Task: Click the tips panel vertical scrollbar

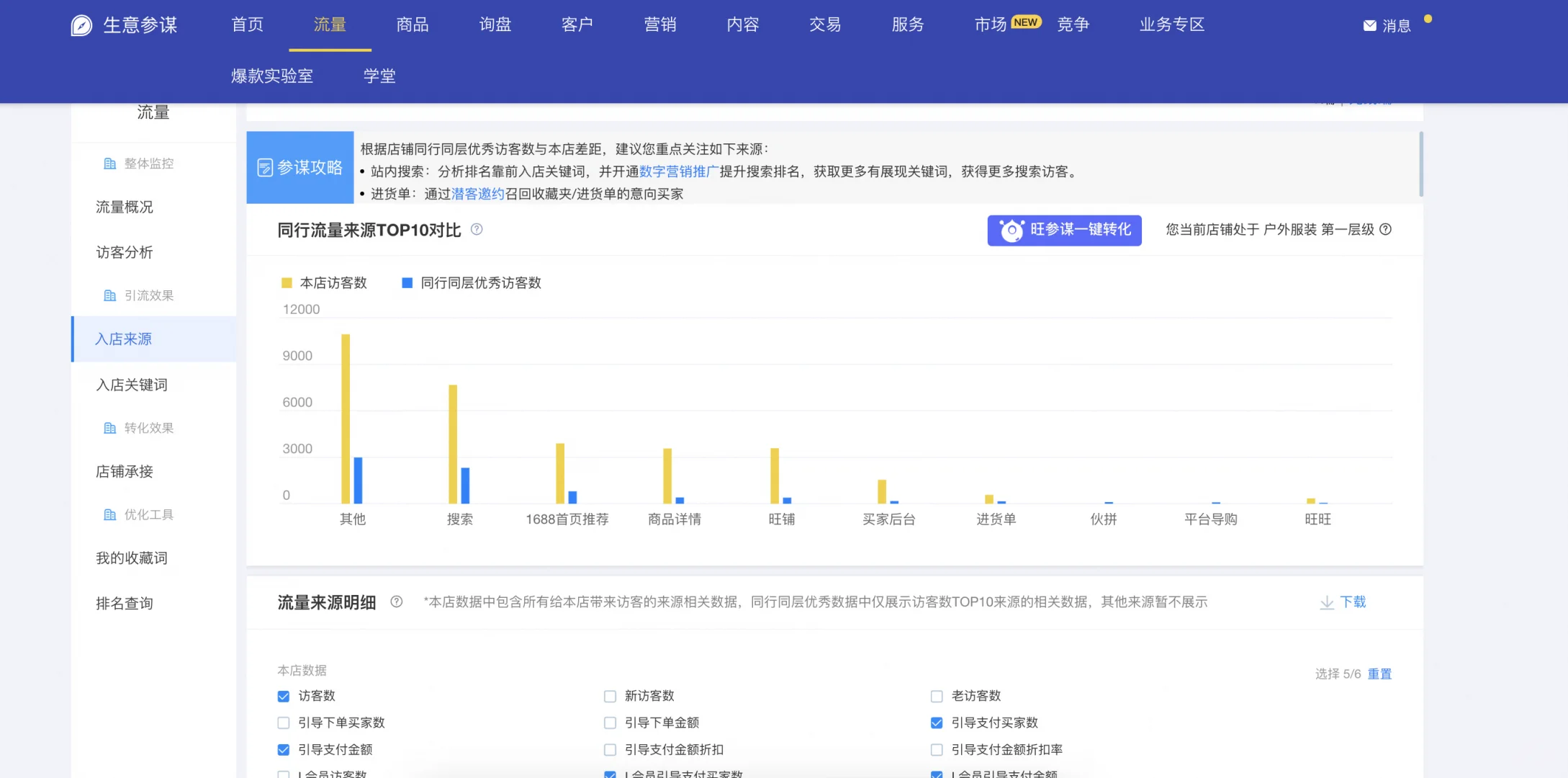Action: pos(1421,164)
